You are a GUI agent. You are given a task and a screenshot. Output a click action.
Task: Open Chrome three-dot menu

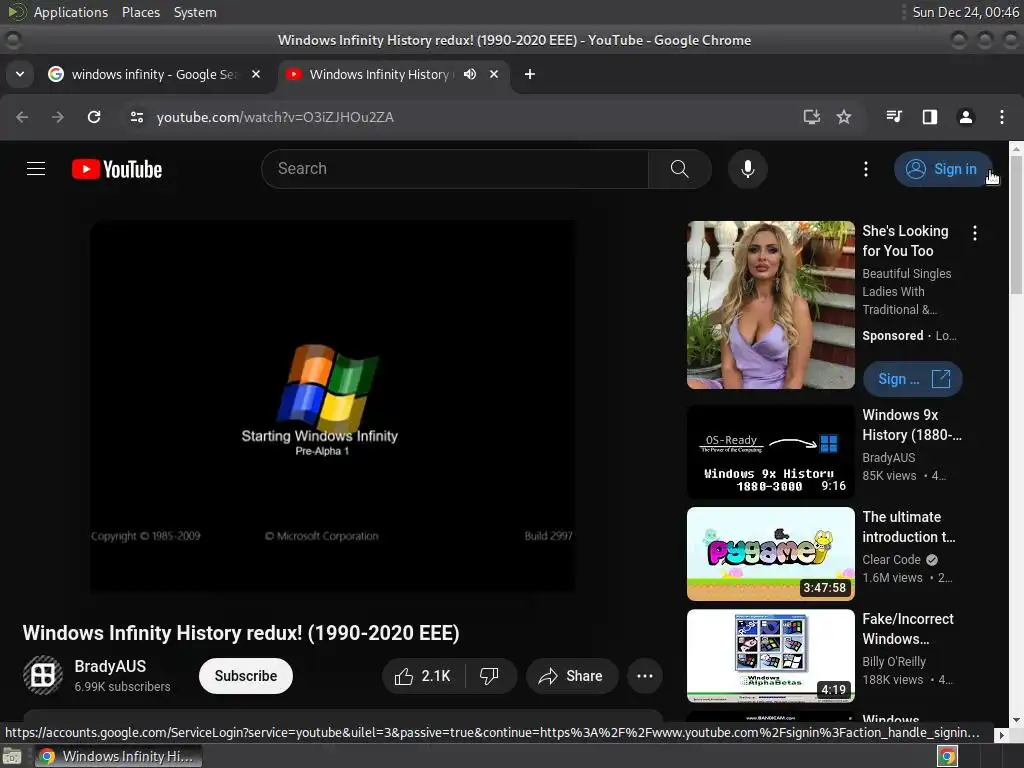pyautogui.click(x=1002, y=117)
